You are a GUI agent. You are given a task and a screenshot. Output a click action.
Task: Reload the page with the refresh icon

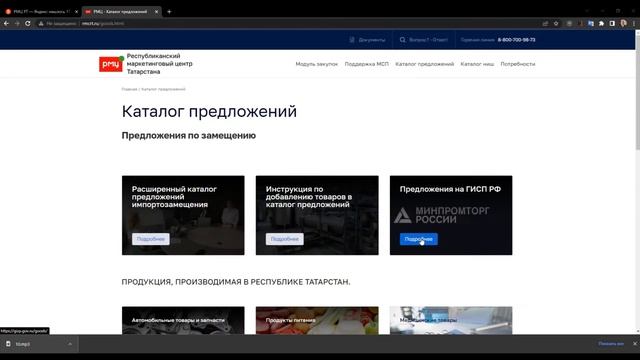28,24
